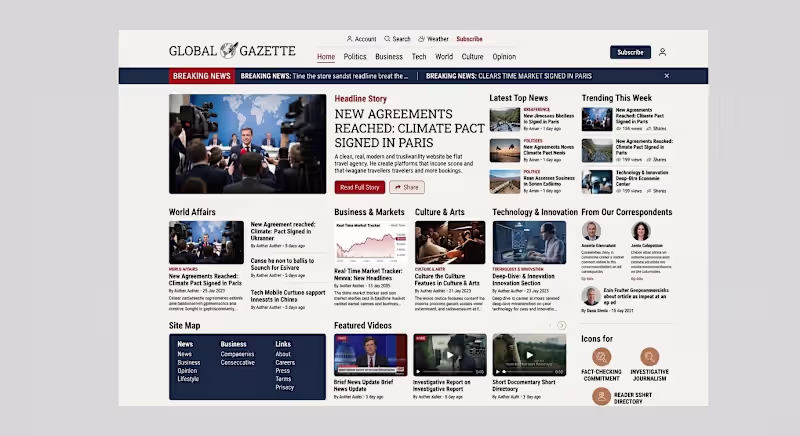Open the Real-Time Market Tracker chart

(x=370, y=243)
